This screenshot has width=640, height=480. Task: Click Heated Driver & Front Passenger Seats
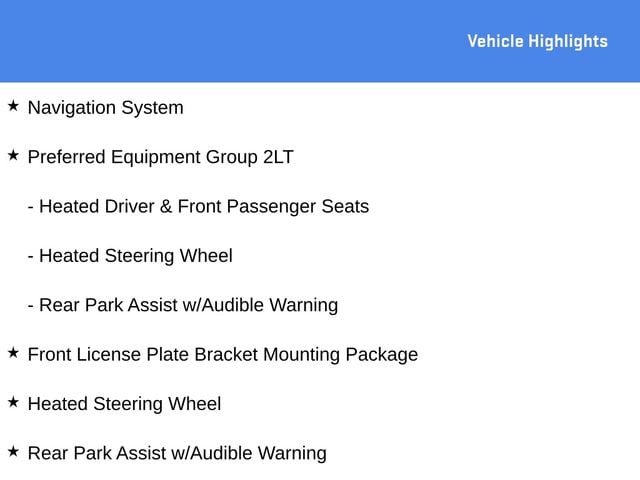click(204, 207)
